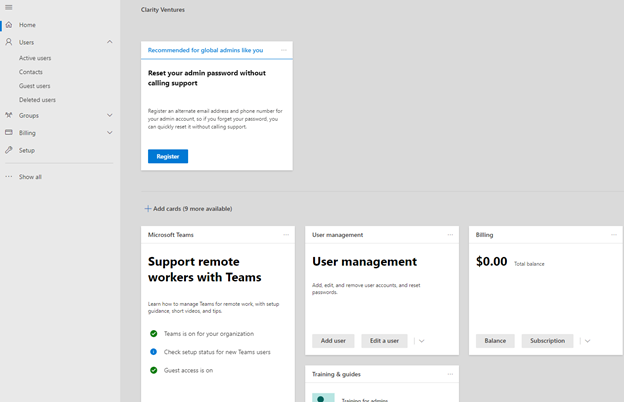Screen dimensions: 624x402
Task: Toggle the hamburger navigation menu
Action: [8, 7]
